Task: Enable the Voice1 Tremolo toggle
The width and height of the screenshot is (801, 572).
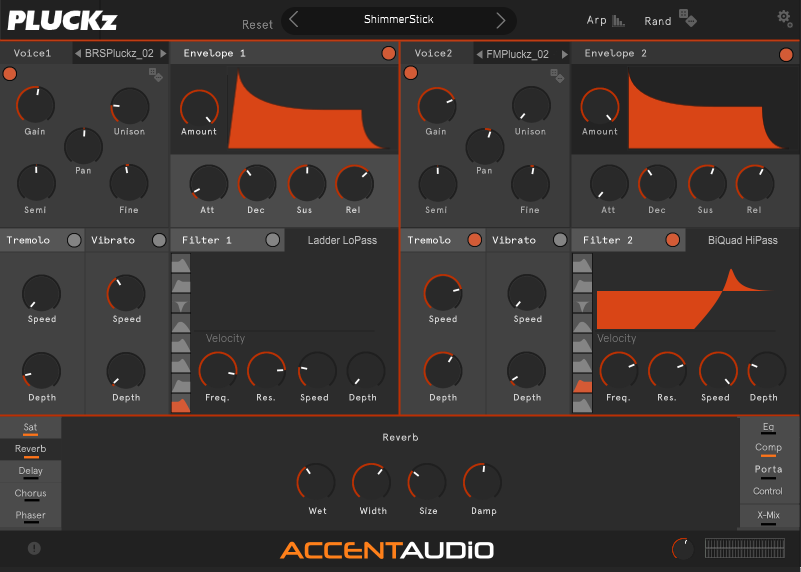Action: 74,240
